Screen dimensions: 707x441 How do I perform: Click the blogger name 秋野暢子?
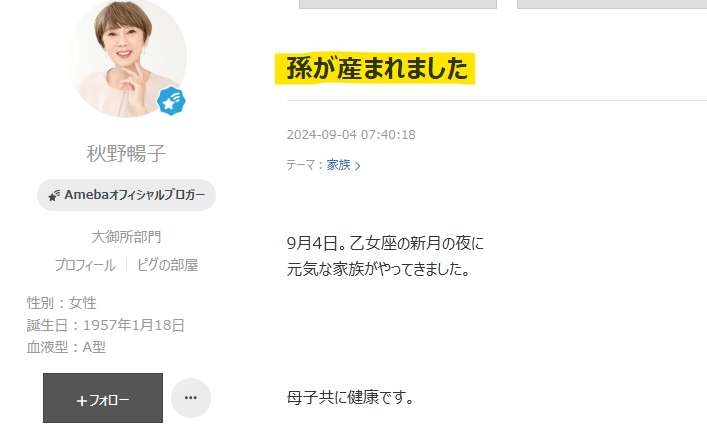coord(126,153)
